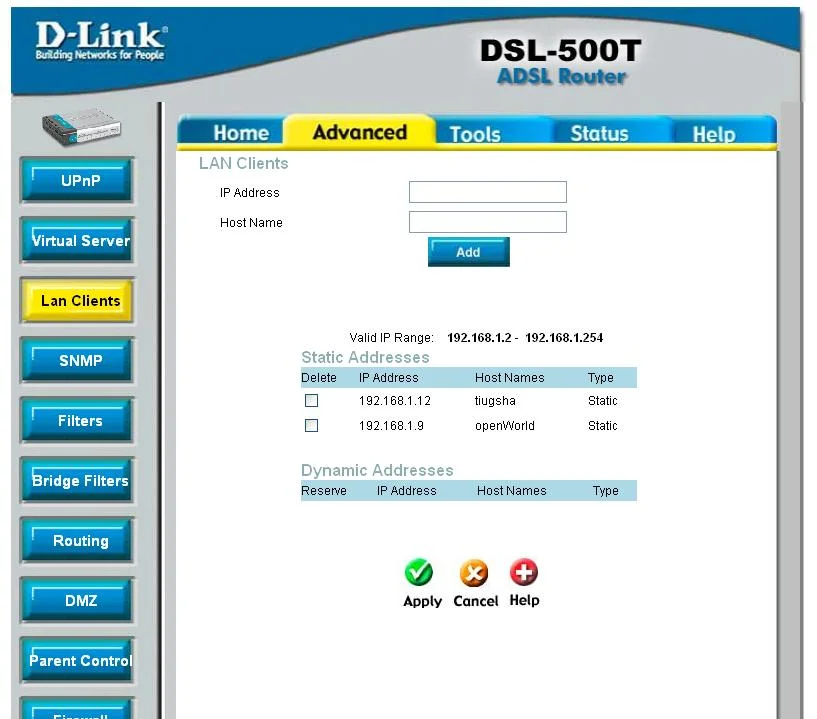Select the Lan Clients sidebar button
The image size is (817, 719).
tap(77, 301)
